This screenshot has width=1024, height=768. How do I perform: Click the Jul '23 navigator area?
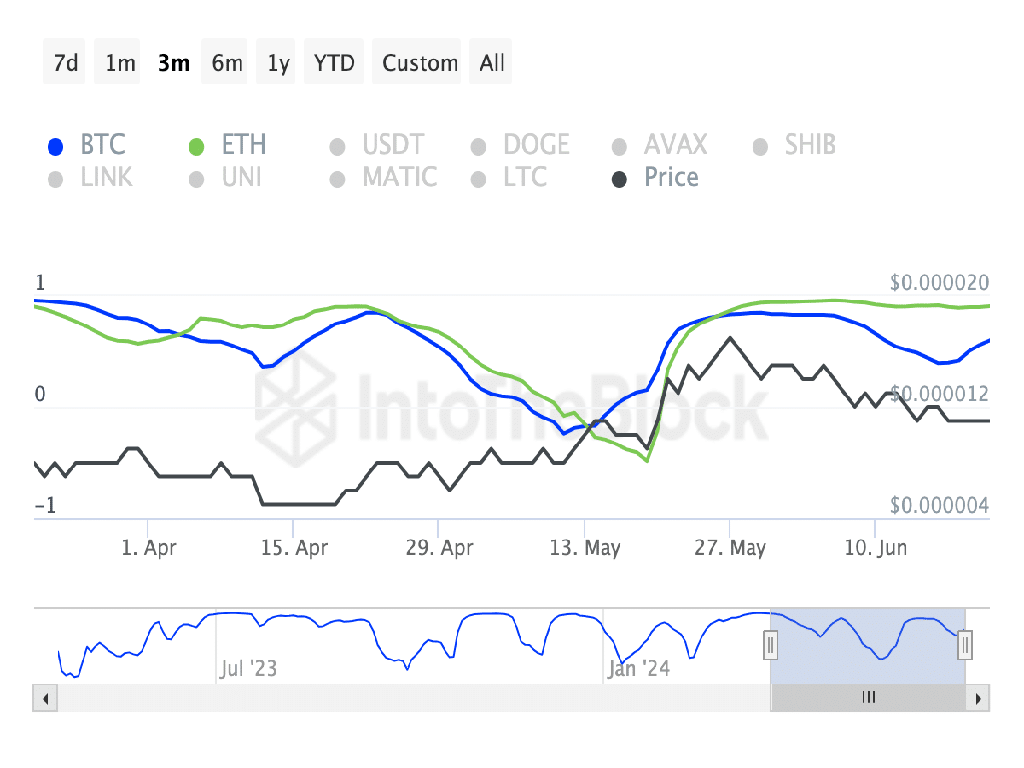click(249, 668)
